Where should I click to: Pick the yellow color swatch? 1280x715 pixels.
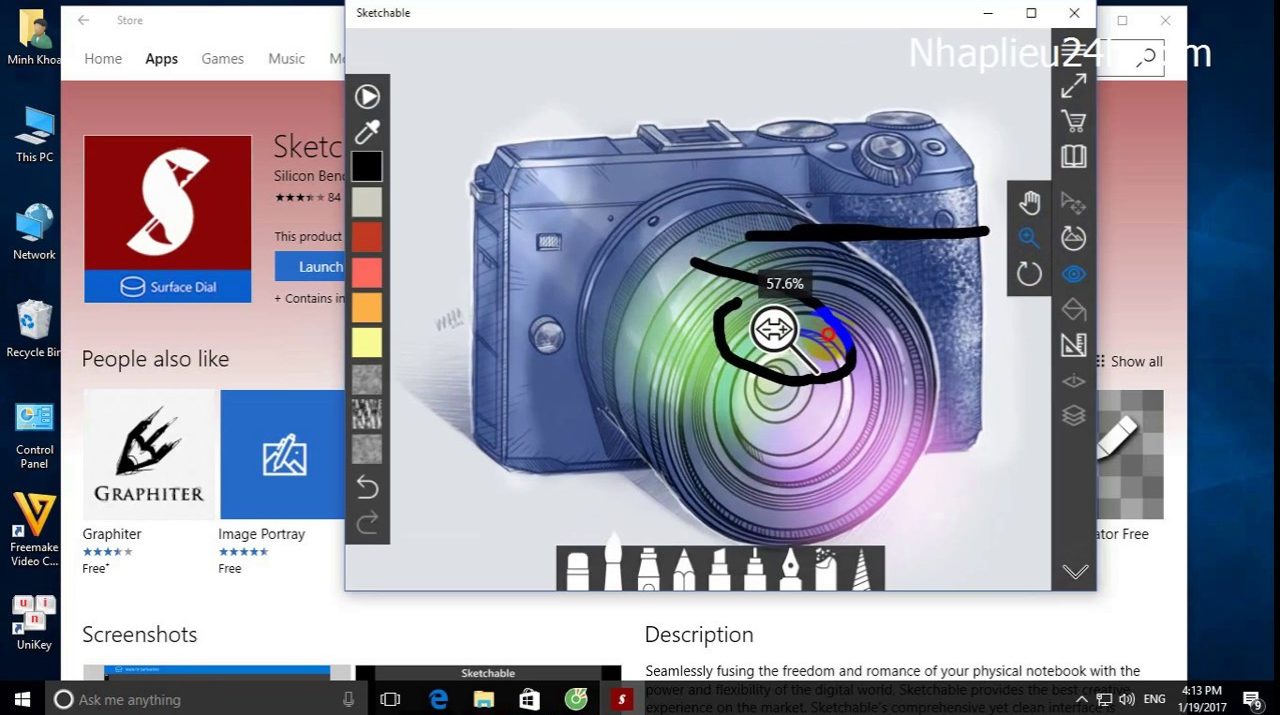pos(367,343)
